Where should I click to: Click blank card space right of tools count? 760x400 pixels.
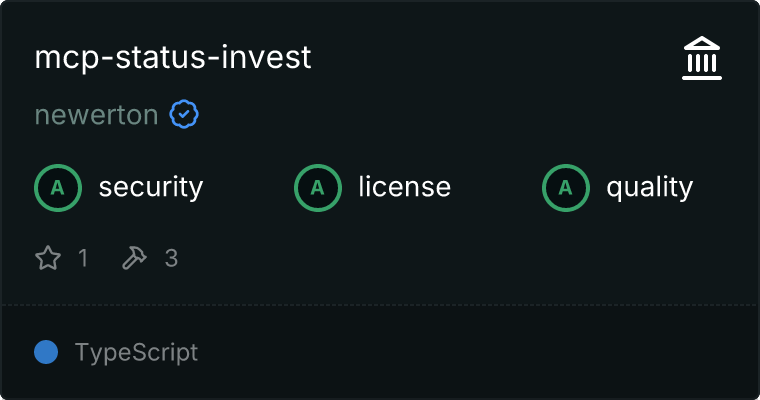click(450, 258)
